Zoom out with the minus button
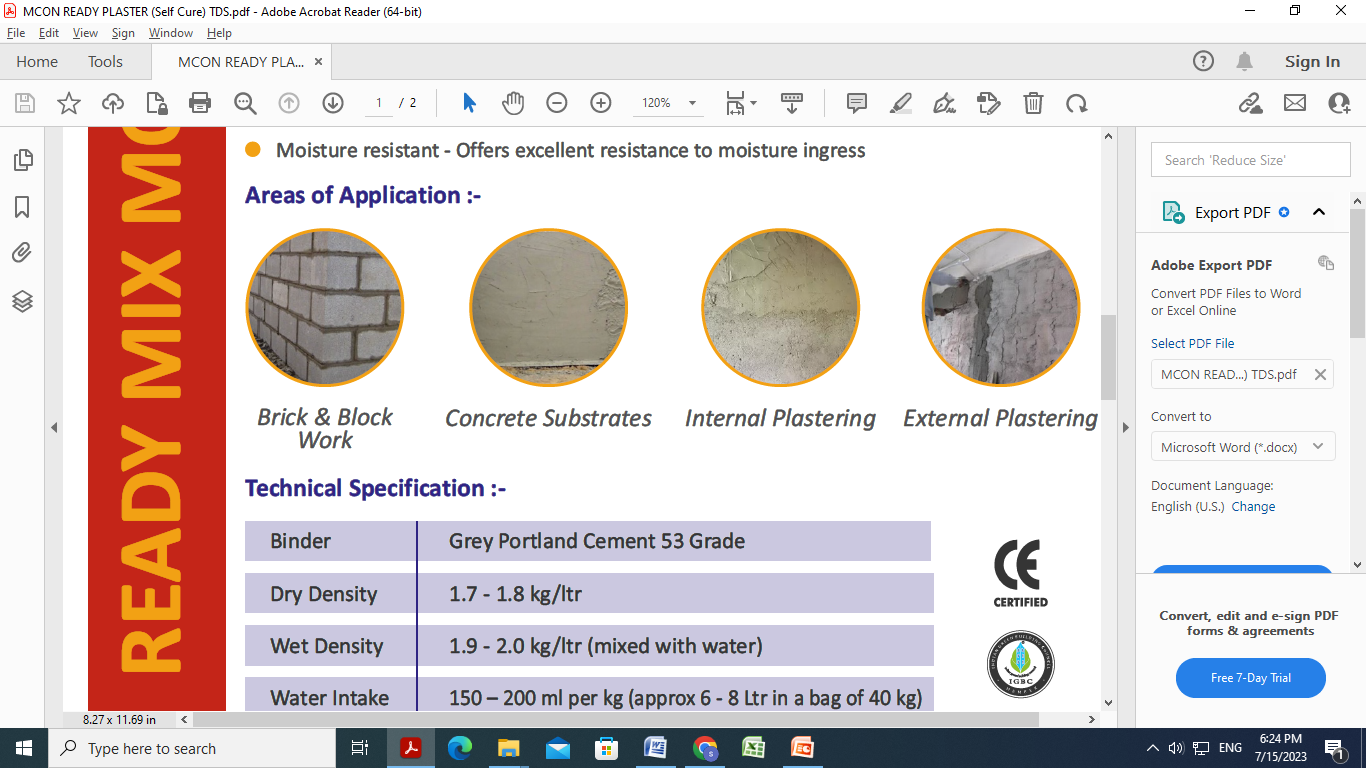 pos(557,103)
